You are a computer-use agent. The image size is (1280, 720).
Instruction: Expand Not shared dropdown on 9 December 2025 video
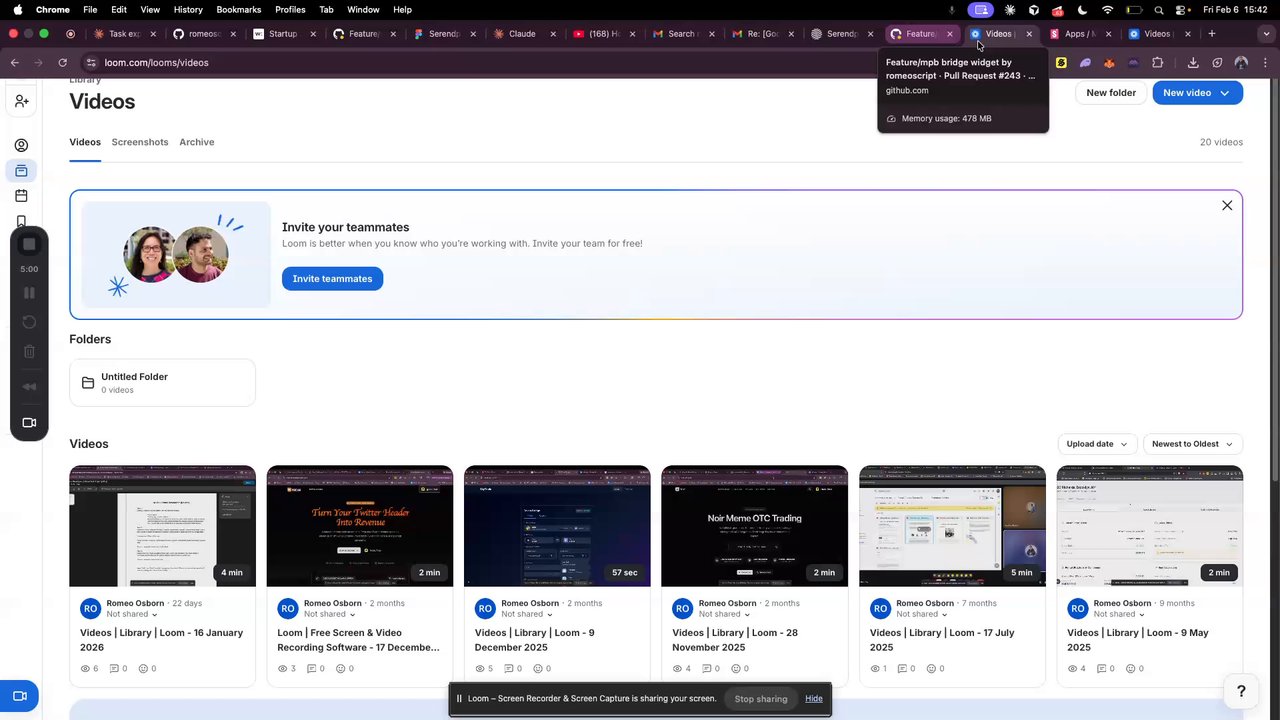click(527, 614)
